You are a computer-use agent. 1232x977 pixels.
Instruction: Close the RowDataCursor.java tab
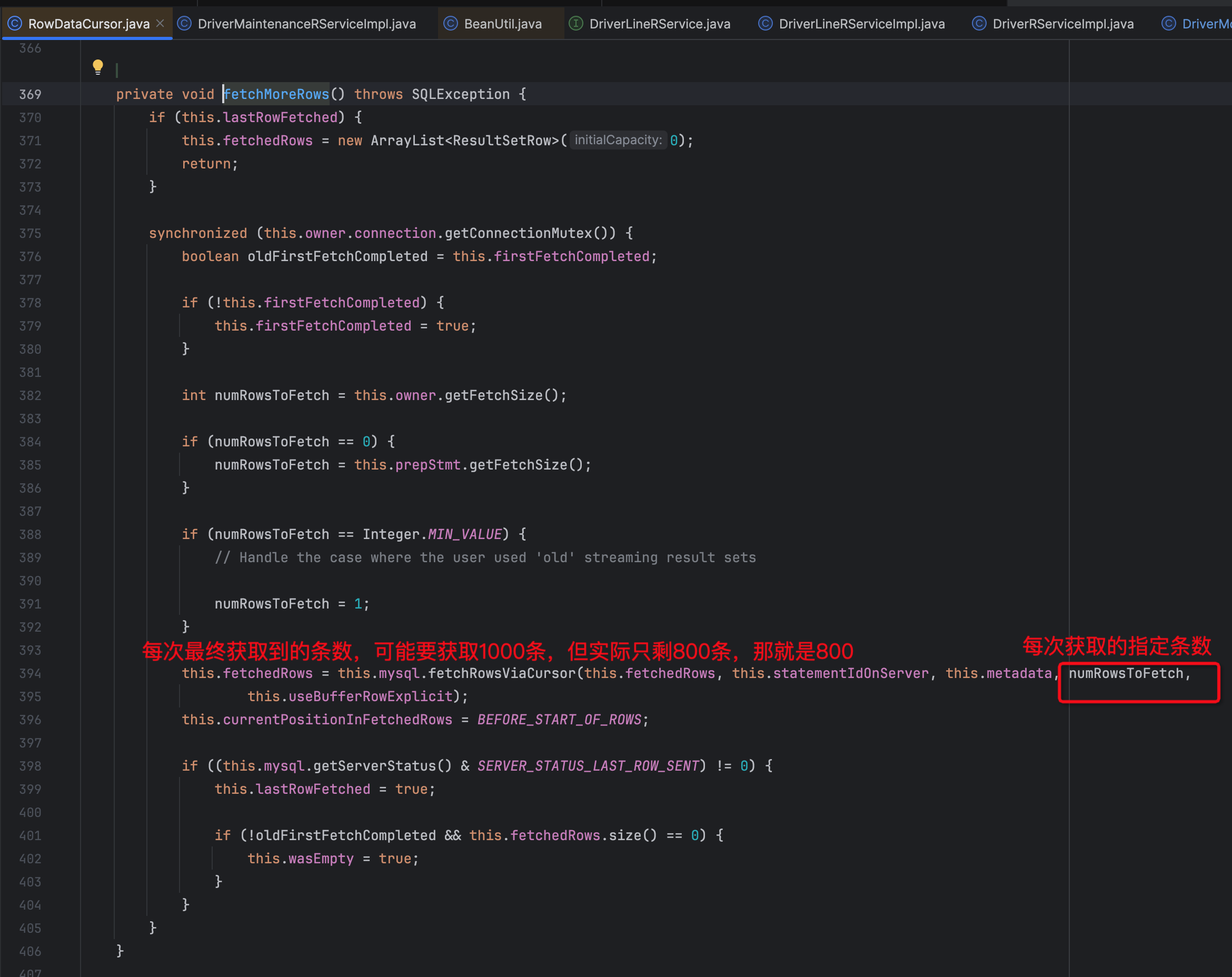click(x=161, y=24)
